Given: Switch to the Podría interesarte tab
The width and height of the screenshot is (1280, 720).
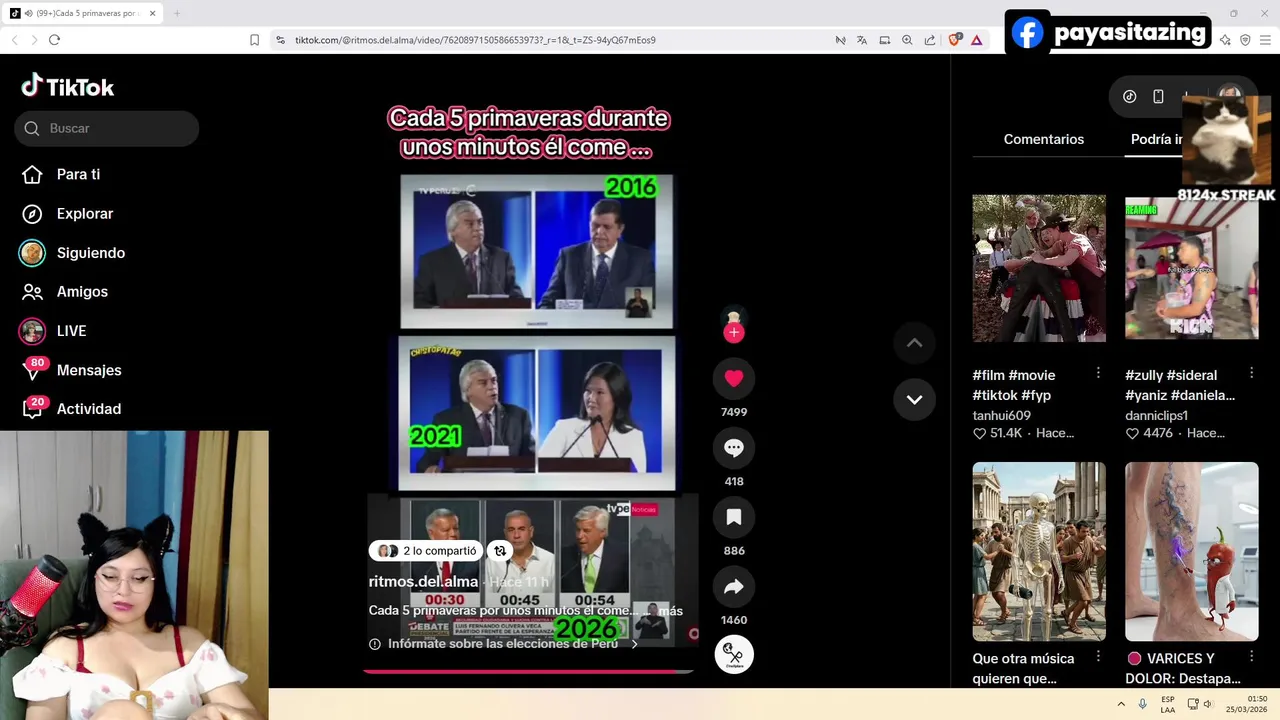Looking at the screenshot, I should (1157, 139).
